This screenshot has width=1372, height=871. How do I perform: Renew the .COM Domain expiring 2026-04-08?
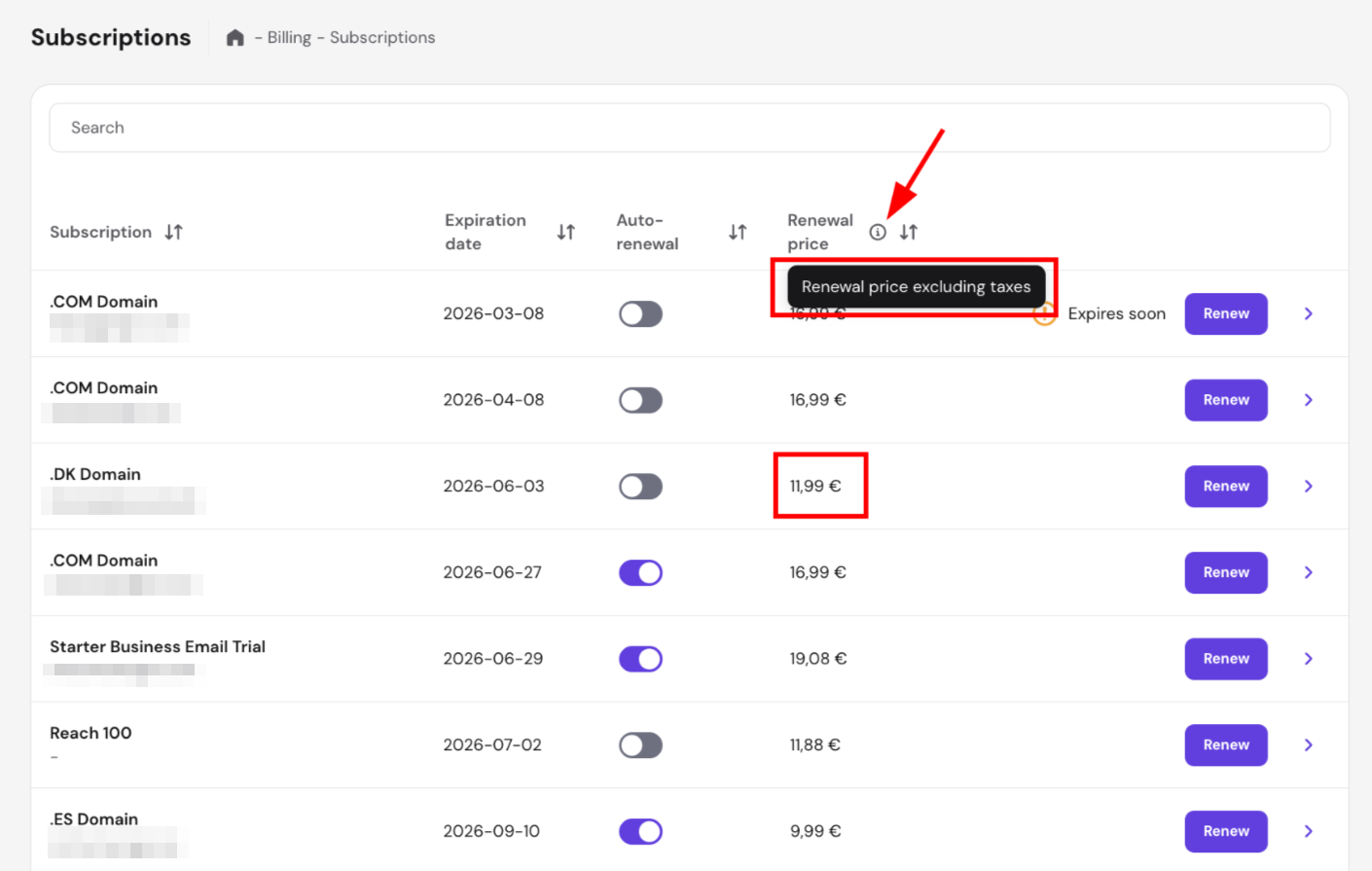point(1225,400)
